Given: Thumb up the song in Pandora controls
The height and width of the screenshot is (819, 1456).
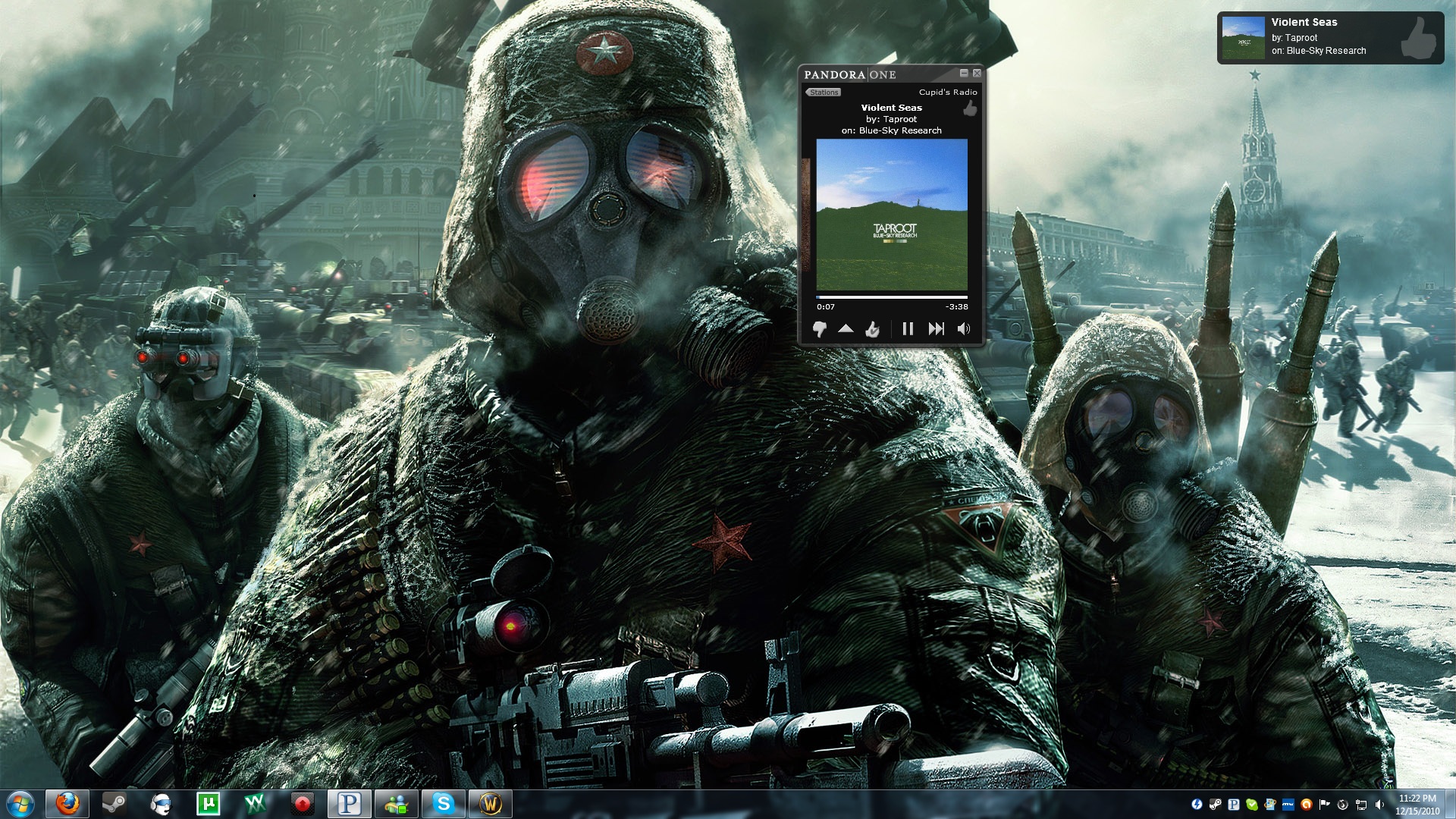Looking at the screenshot, I should (x=873, y=329).
